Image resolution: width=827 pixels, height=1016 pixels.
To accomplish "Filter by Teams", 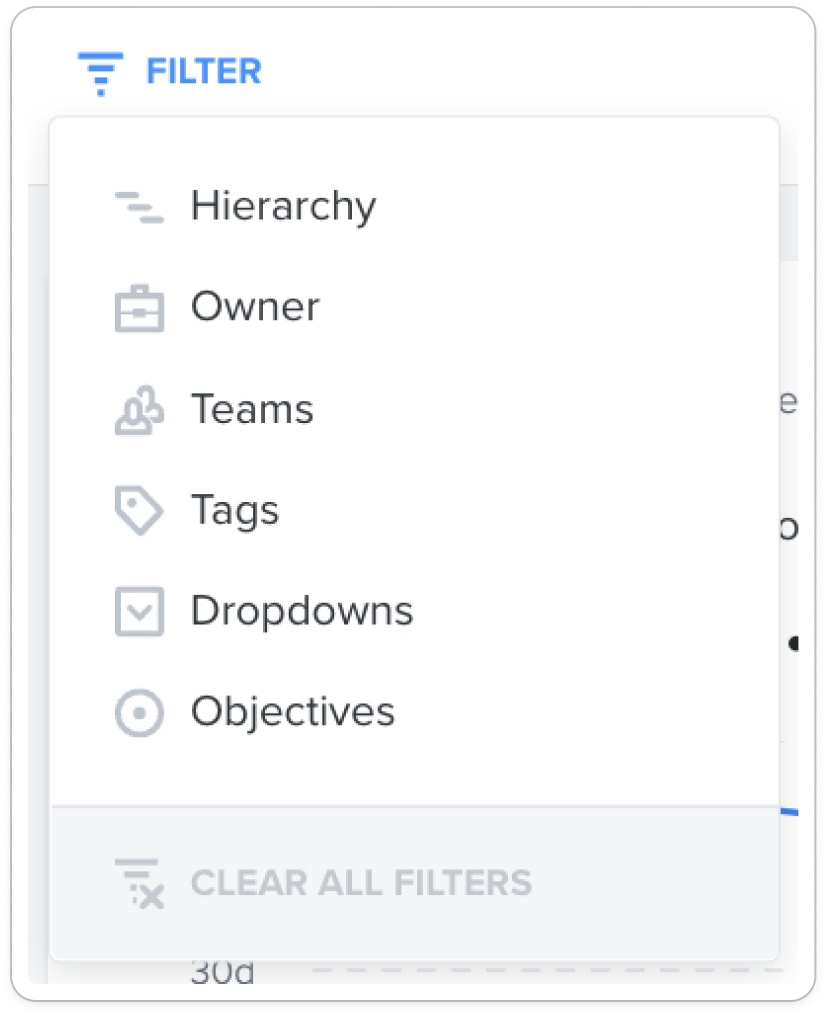I will pyautogui.click(x=415, y=409).
